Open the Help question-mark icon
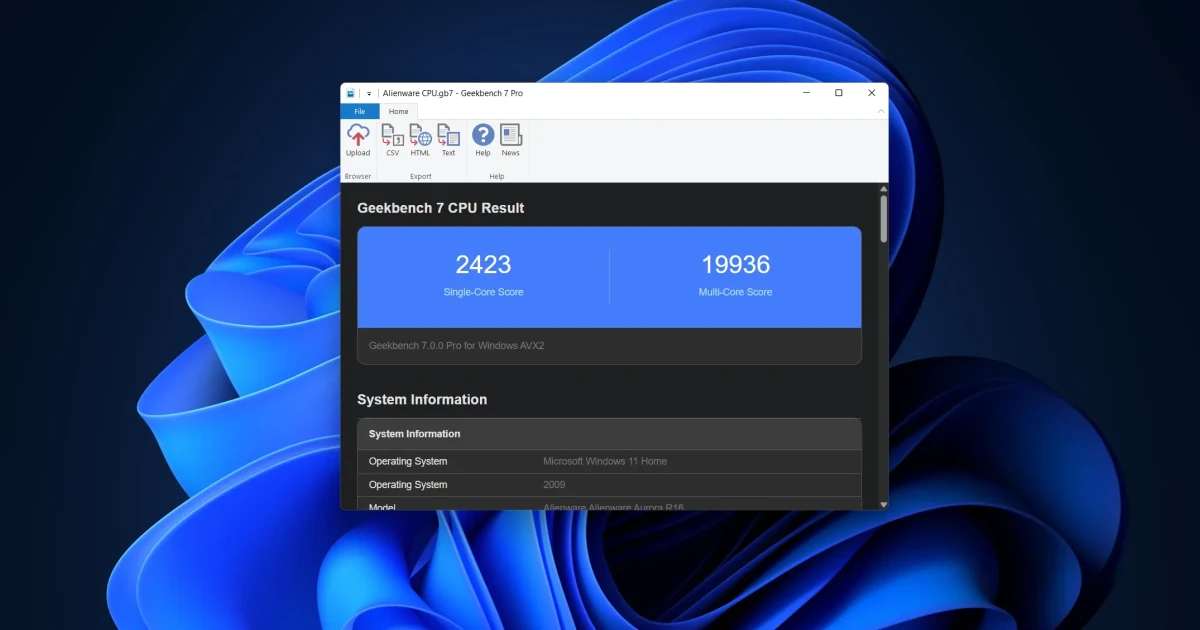Image resolution: width=1200 pixels, height=630 pixels. pos(483,135)
